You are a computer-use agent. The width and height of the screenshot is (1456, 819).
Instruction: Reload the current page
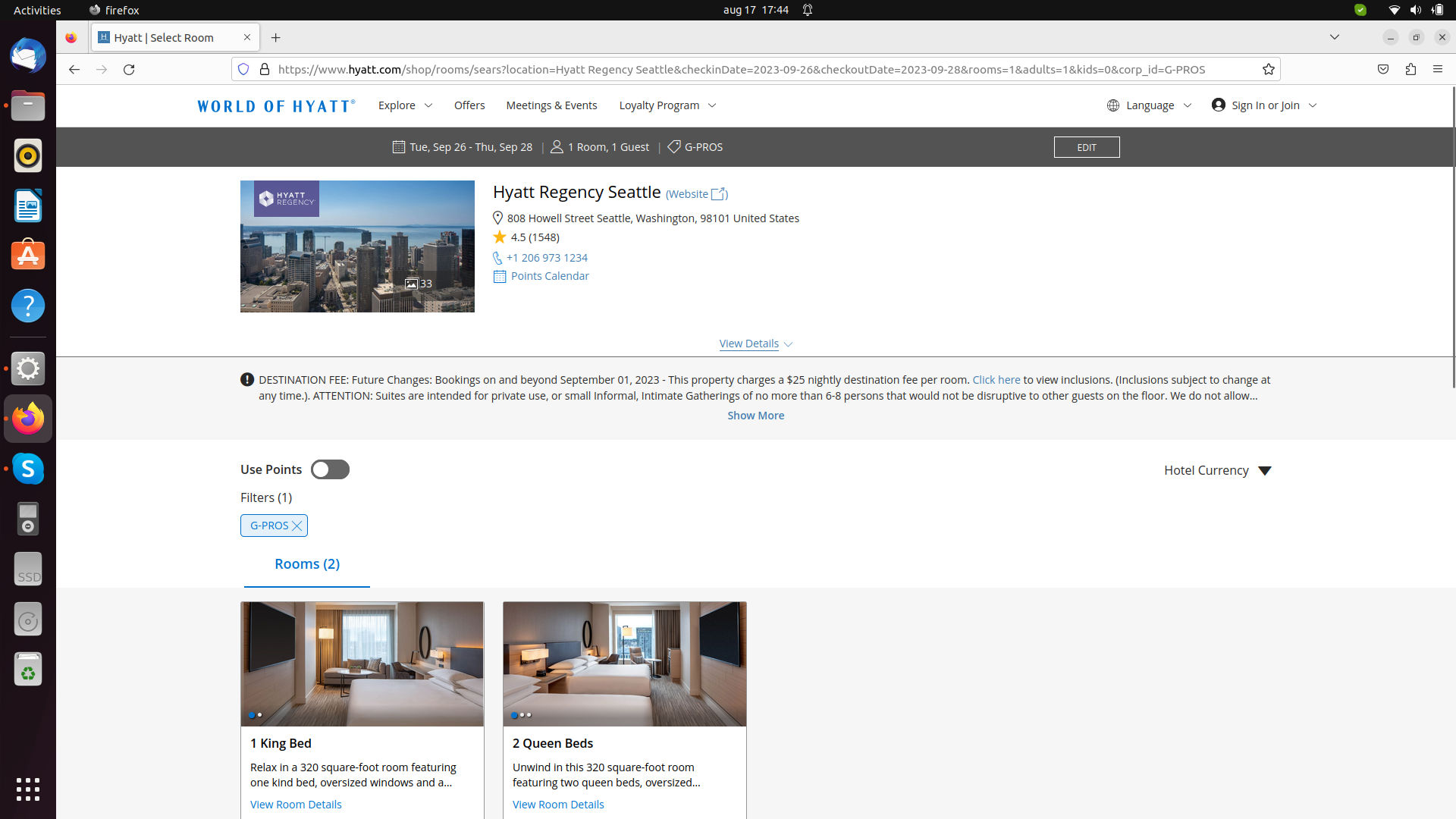coord(129,69)
